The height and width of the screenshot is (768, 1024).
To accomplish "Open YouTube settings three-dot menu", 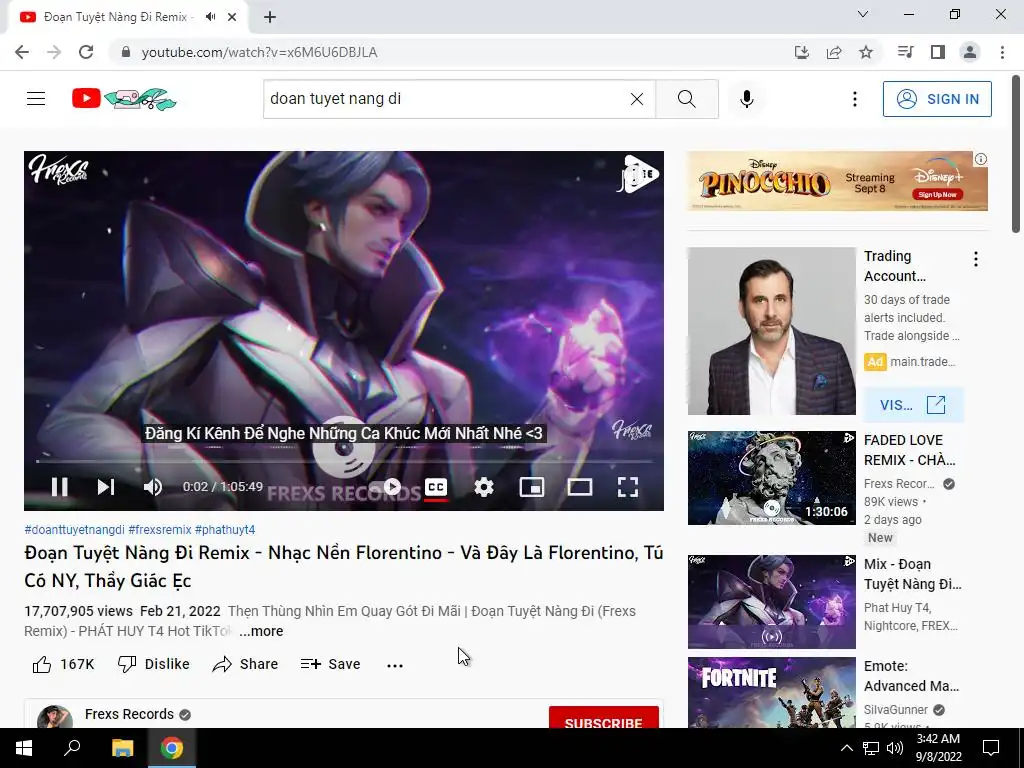I will tap(854, 99).
